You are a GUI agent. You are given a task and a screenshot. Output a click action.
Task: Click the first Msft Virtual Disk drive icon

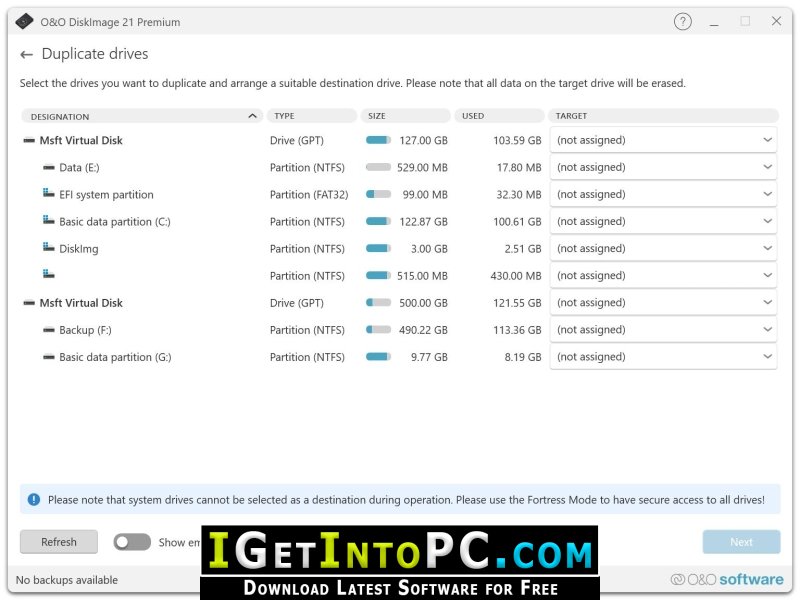29,140
